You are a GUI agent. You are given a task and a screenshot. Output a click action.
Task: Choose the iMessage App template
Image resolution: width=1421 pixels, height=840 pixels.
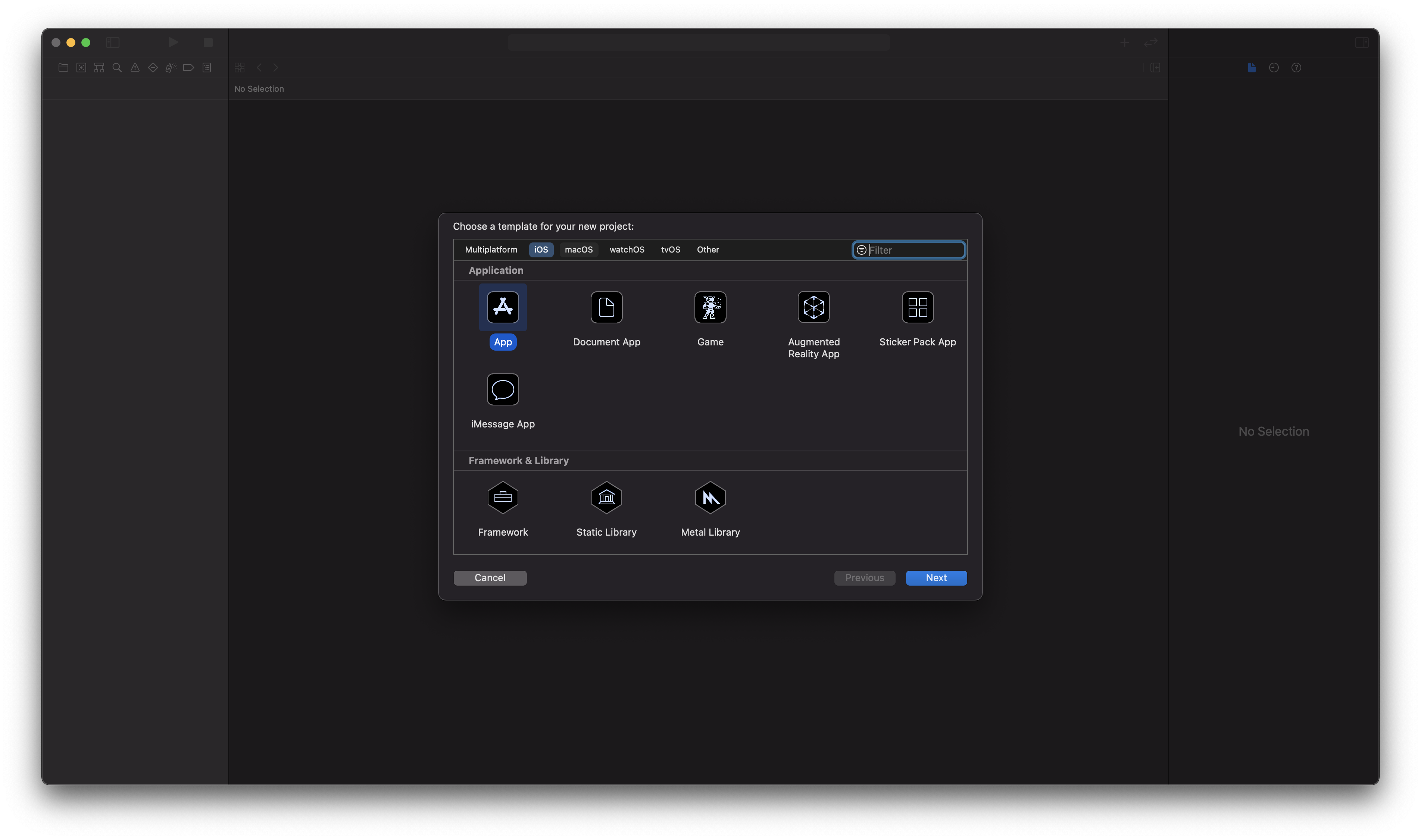503,389
